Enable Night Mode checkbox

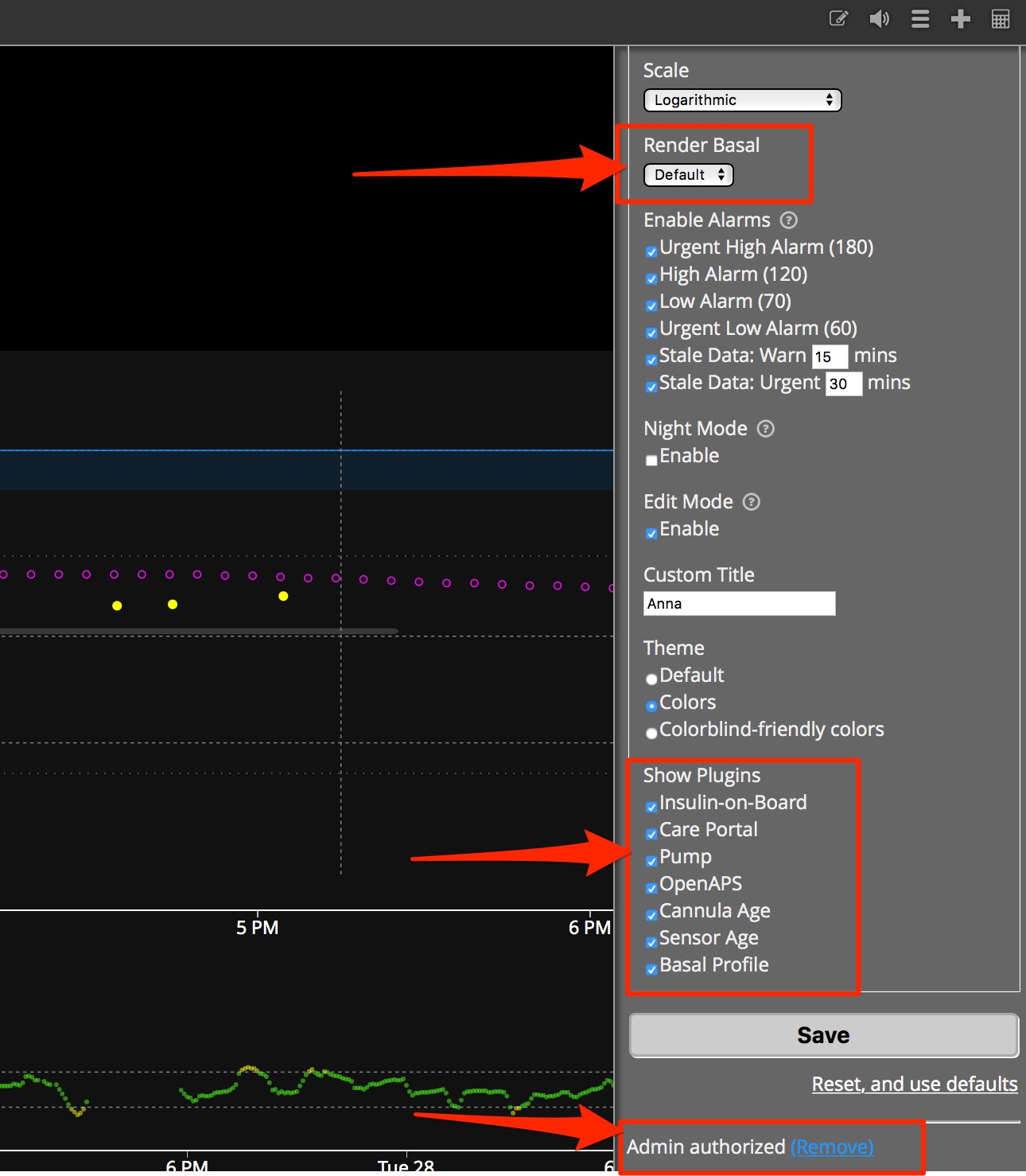click(x=651, y=460)
